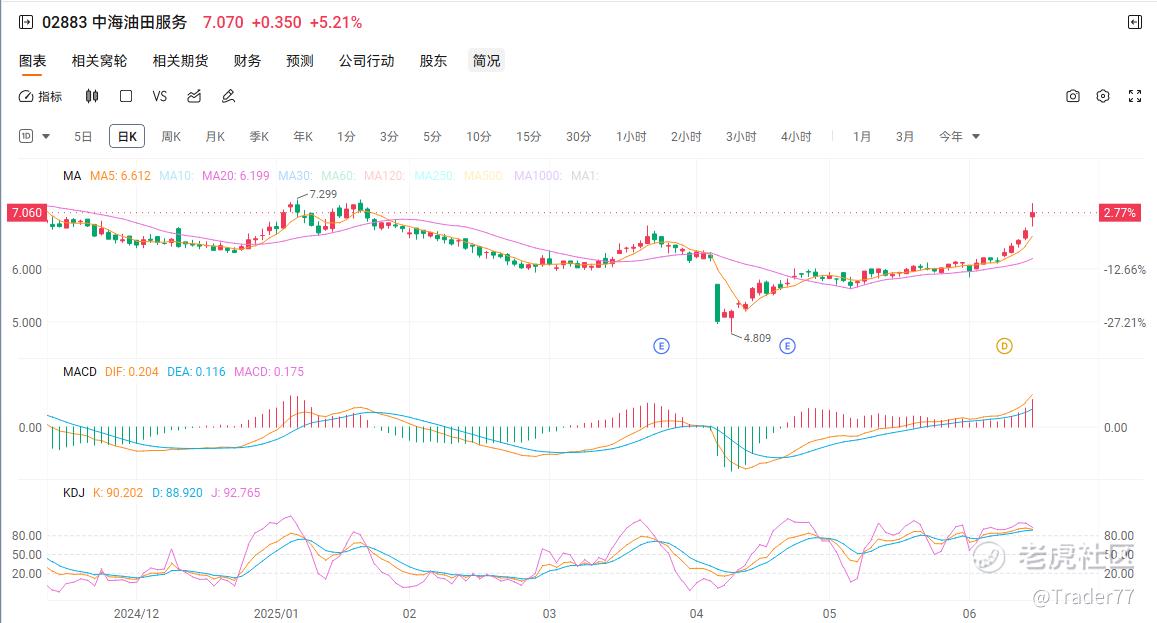Image resolution: width=1157 pixels, height=623 pixels.
Task: Click the expand icon beside stock code 02883
Action: tap(26, 22)
